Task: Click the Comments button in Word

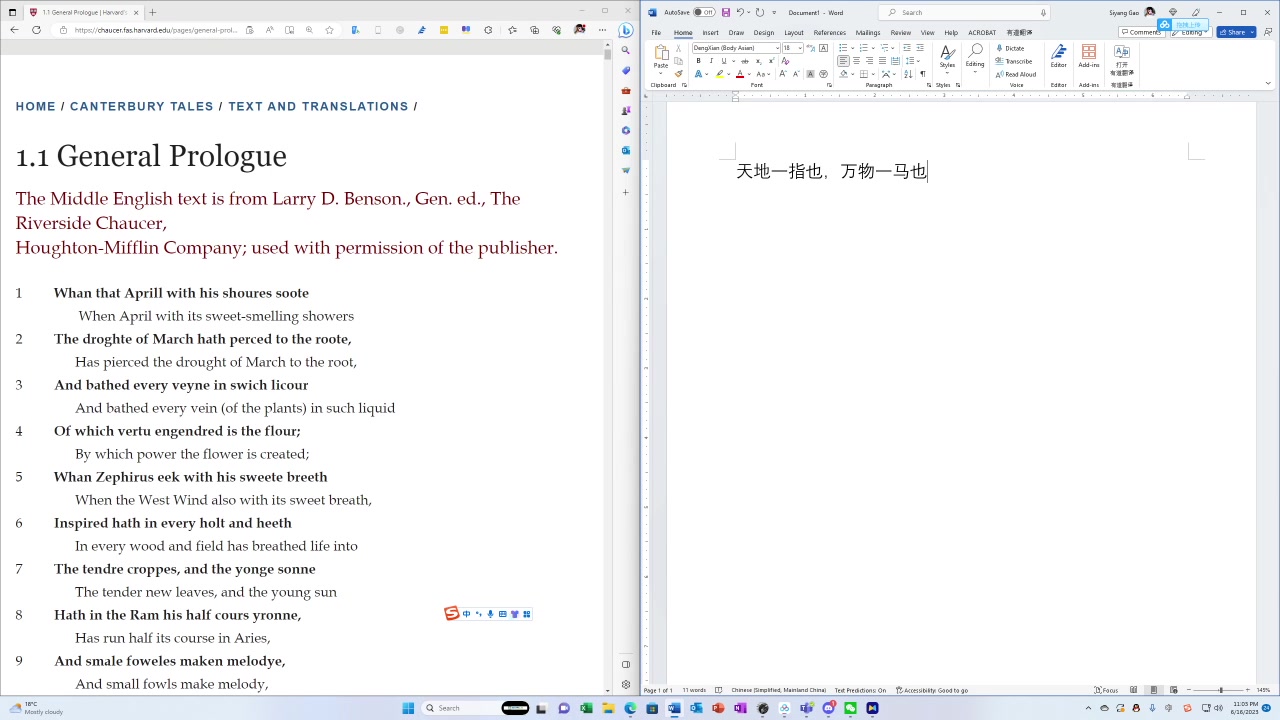Action: pyautogui.click(x=1140, y=32)
